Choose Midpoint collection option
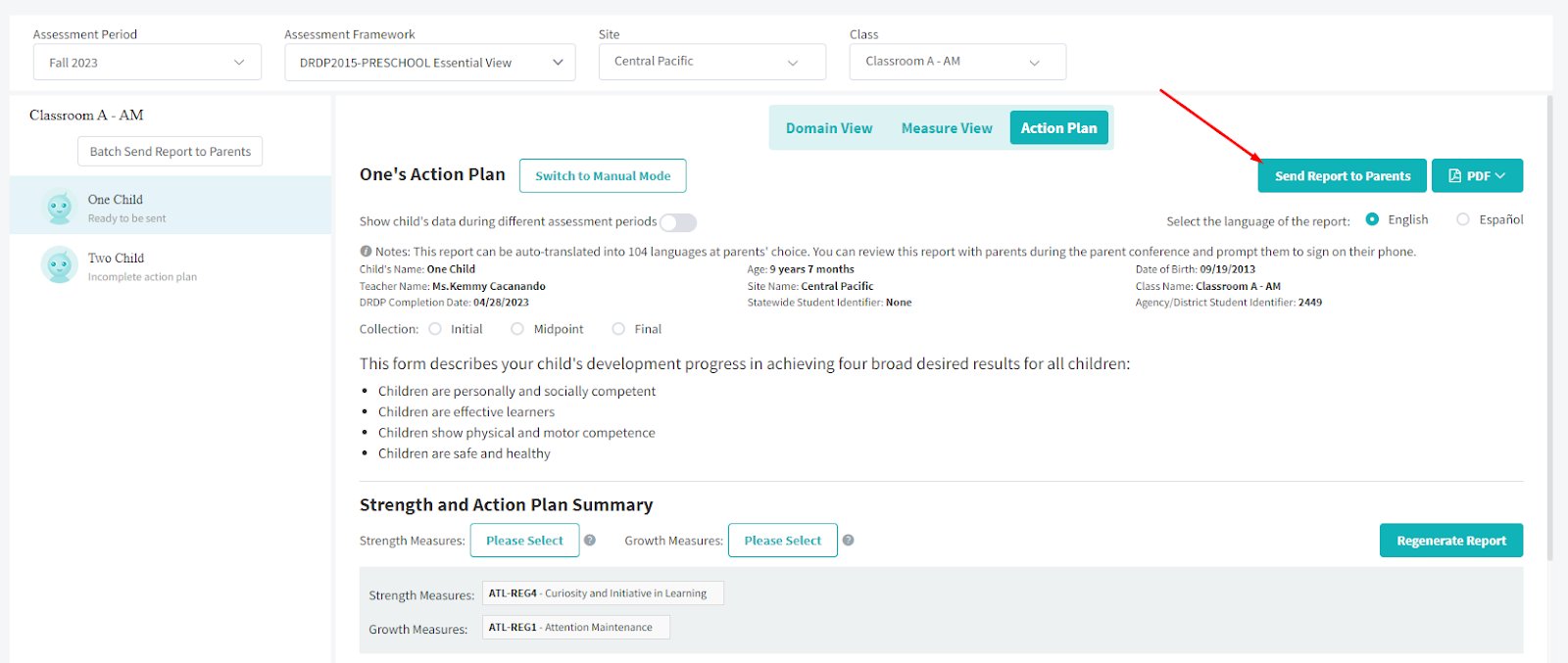The height and width of the screenshot is (663, 1568). (x=517, y=329)
